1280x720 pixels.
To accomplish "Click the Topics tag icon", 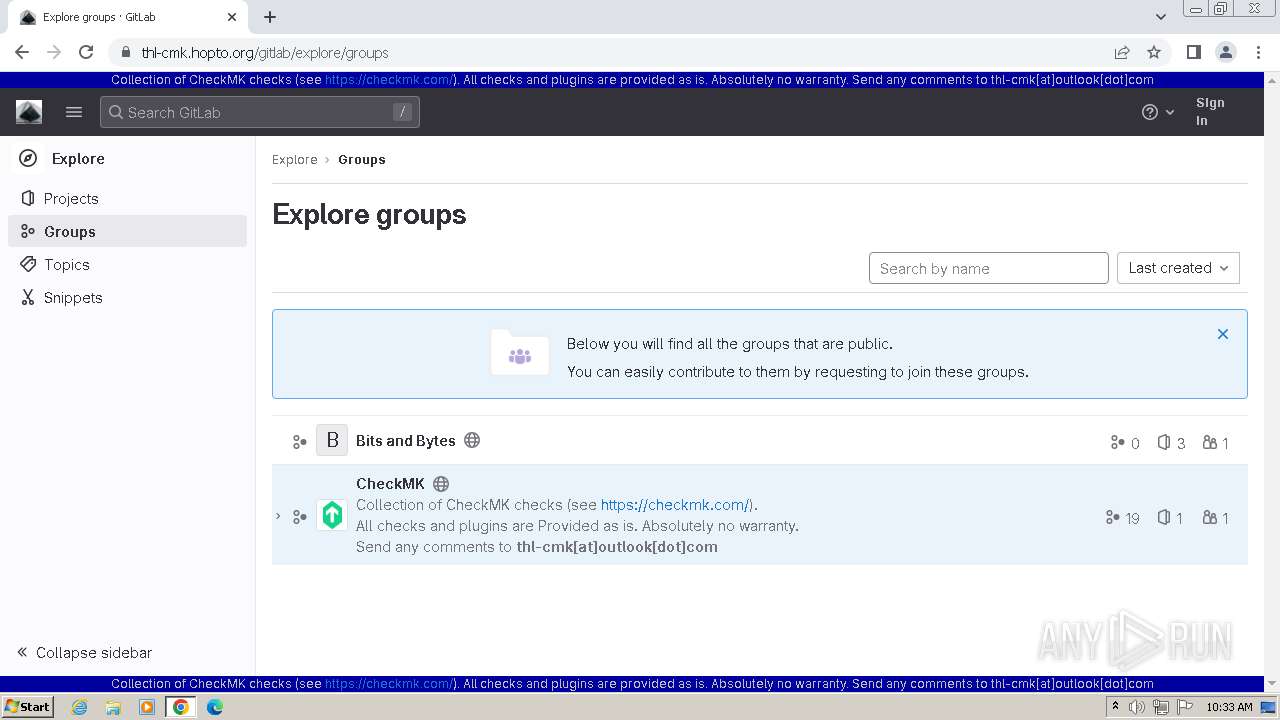I will click(28, 264).
